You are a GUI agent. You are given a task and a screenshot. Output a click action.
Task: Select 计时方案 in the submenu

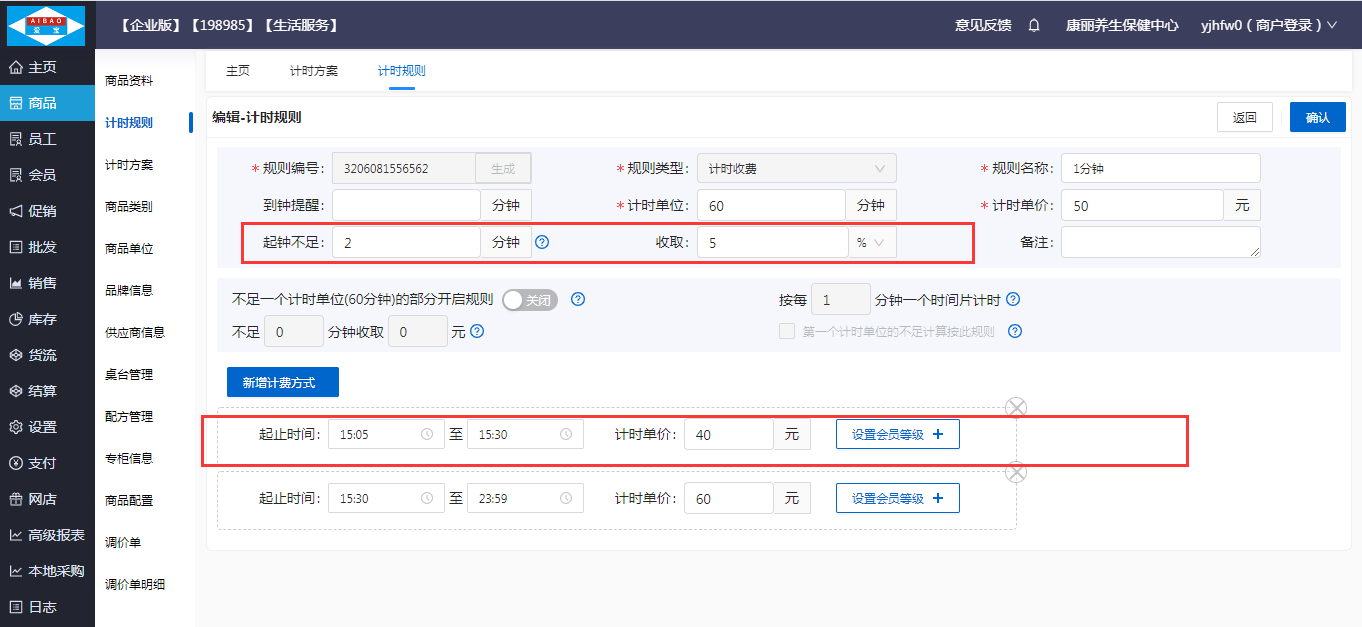(129, 164)
